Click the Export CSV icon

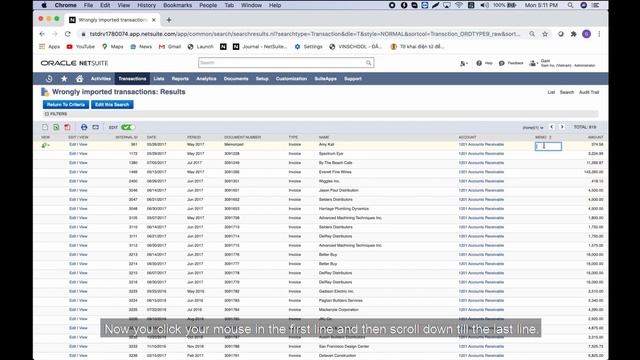(45, 127)
